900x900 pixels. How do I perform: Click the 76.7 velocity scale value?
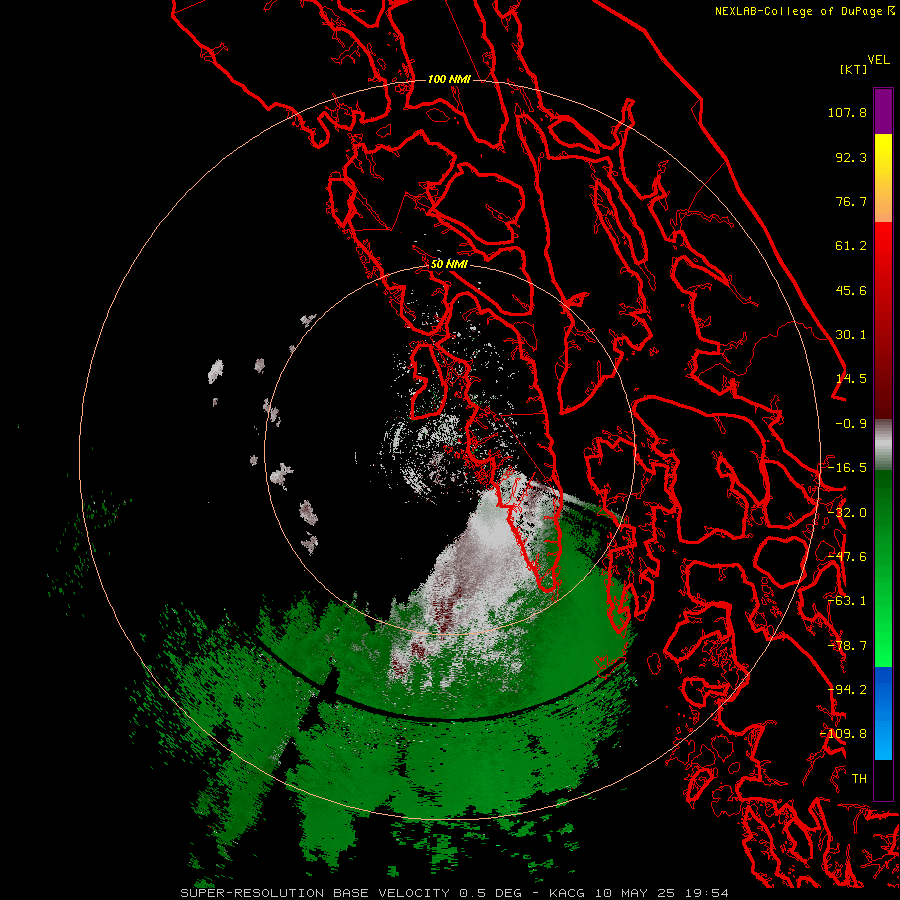click(851, 201)
